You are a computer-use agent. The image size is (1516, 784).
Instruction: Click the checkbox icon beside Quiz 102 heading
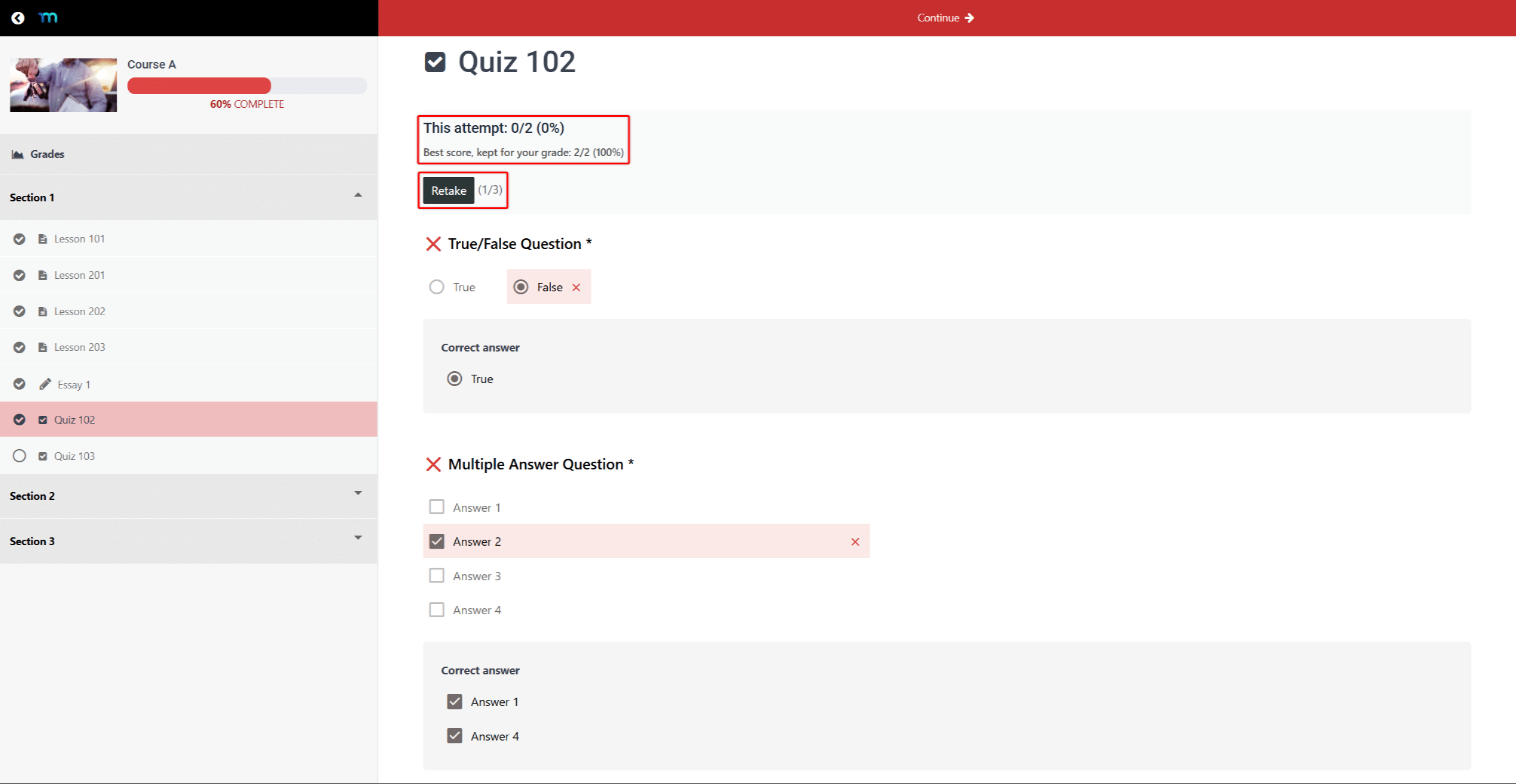click(x=435, y=62)
